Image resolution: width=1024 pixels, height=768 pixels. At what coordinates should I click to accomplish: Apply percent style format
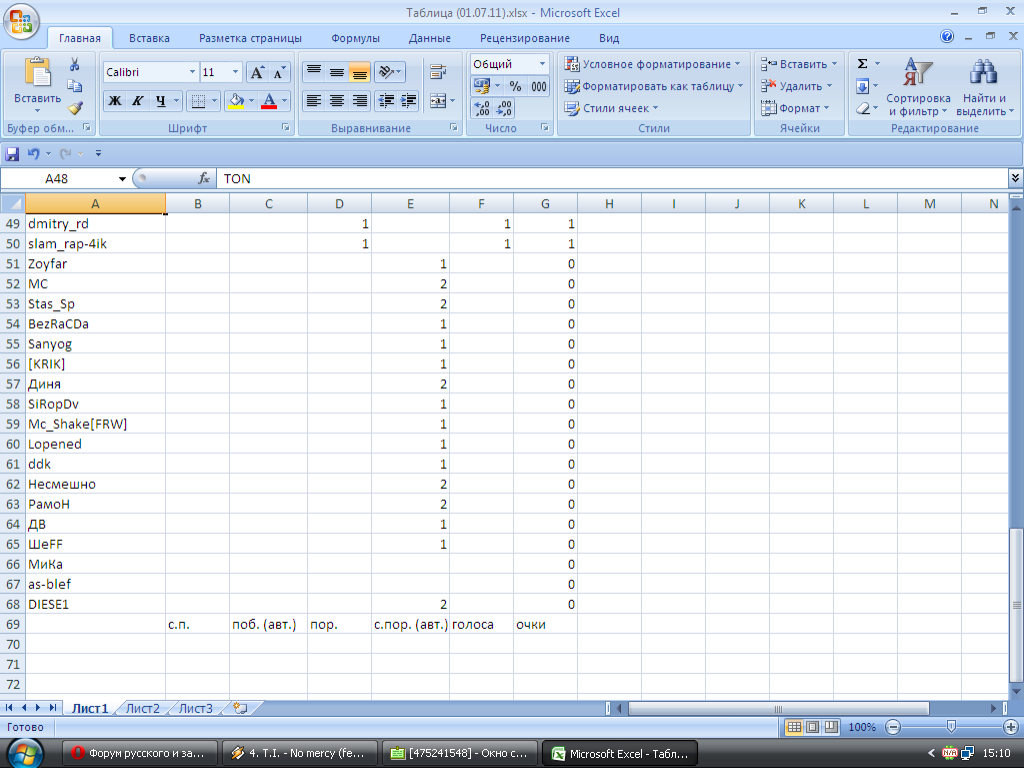click(515, 86)
